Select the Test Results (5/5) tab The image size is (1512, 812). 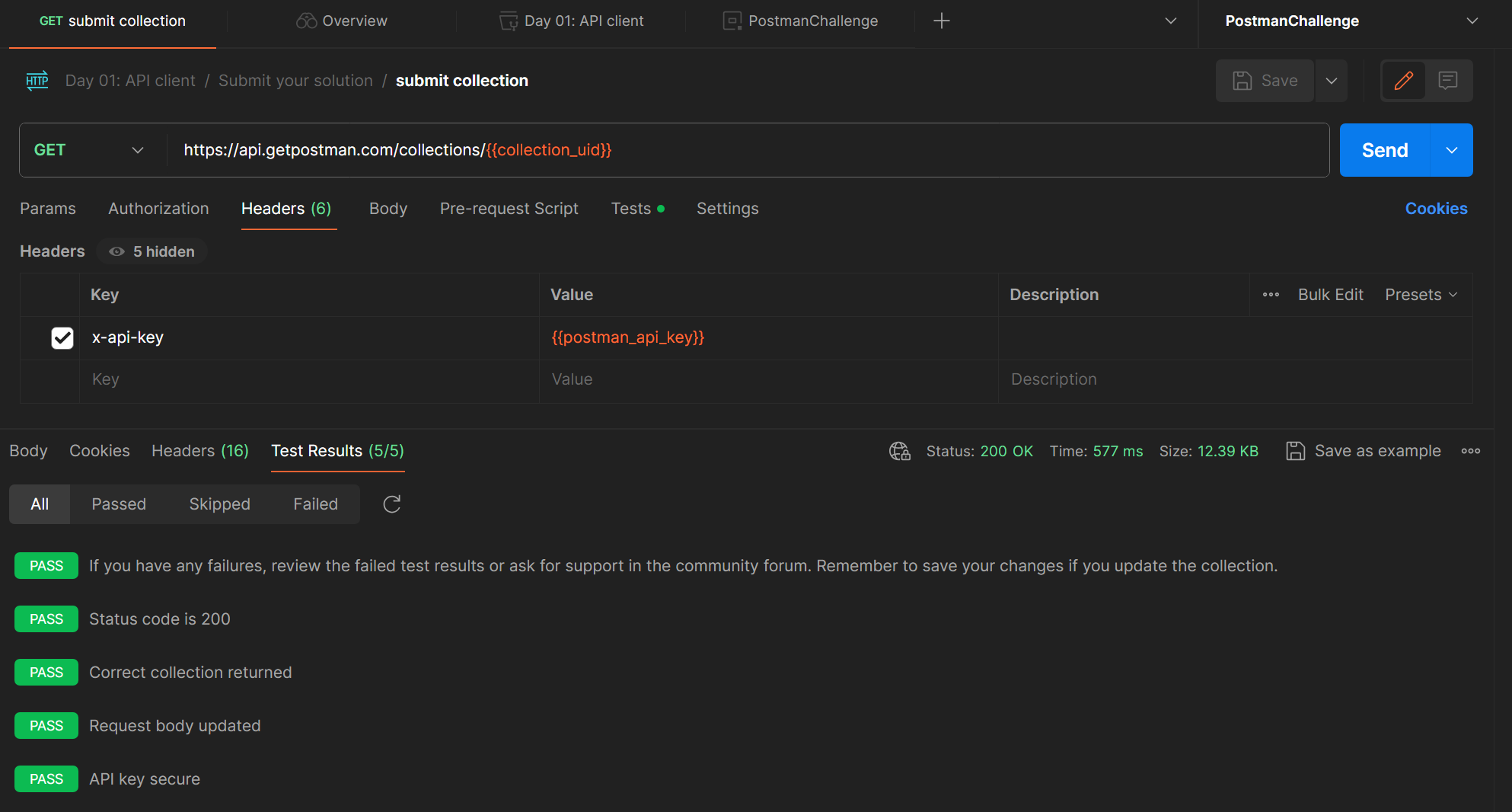pos(338,451)
